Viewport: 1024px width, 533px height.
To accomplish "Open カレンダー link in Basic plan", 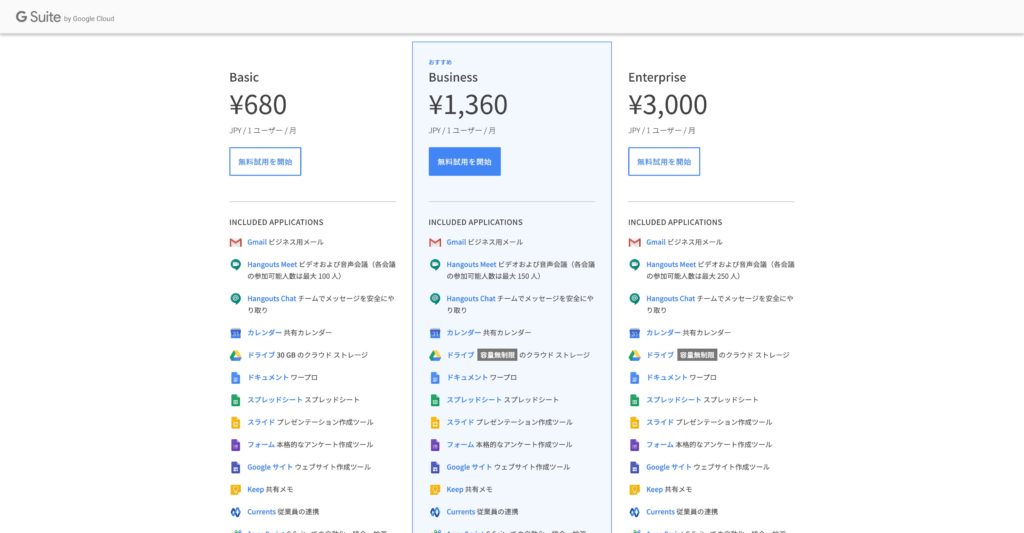I will [x=264, y=332].
